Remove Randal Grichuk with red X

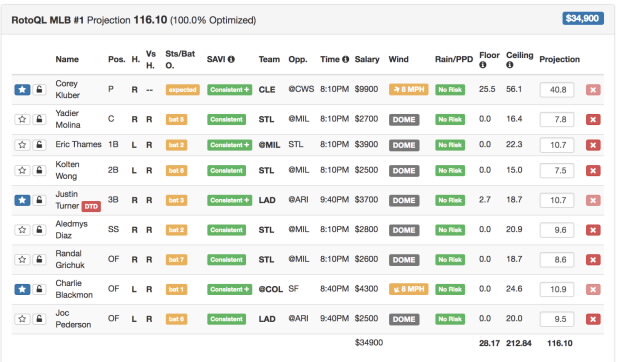point(593,260)
